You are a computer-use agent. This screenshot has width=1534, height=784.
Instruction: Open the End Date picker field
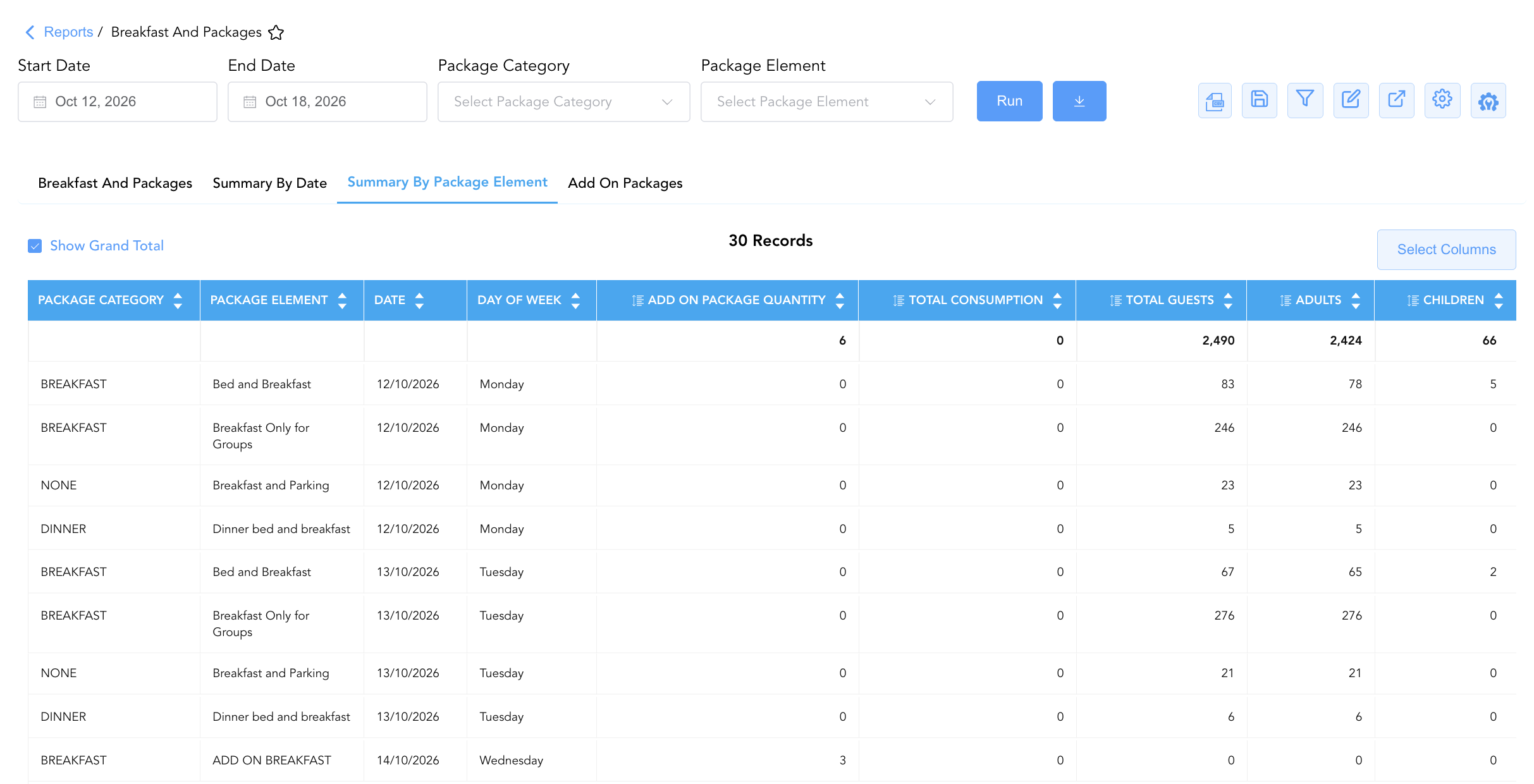click(x=328, y=102)
